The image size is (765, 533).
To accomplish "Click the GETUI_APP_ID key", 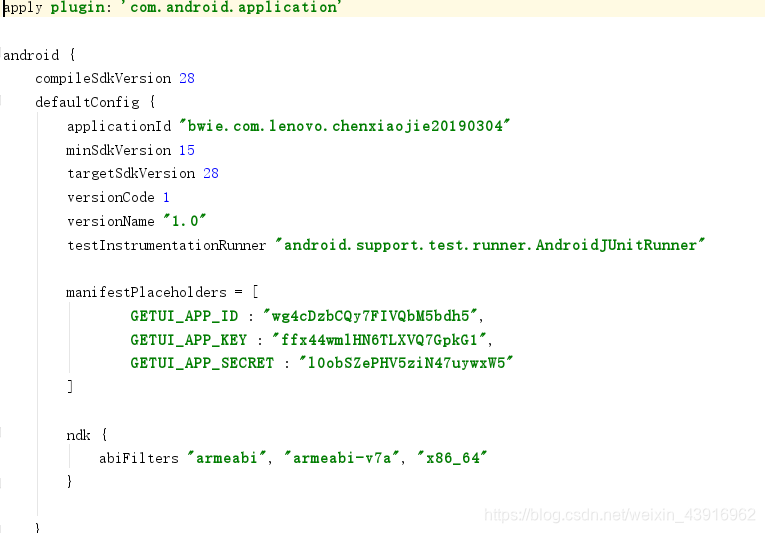I will [184, 316].
